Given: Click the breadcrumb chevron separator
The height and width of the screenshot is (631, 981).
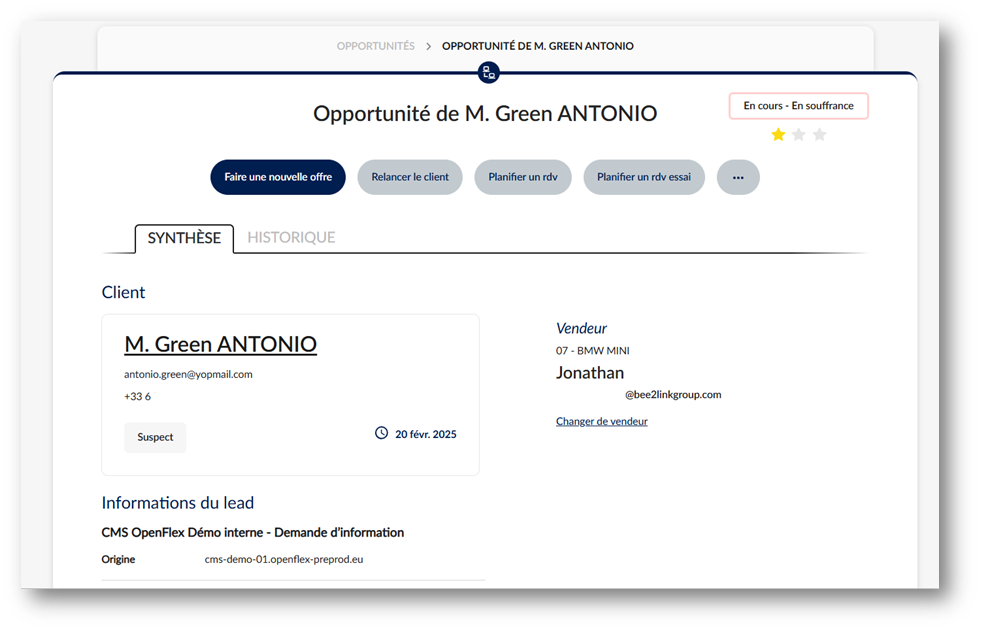Looking at the screenshot, I should [x=429, y=46].
